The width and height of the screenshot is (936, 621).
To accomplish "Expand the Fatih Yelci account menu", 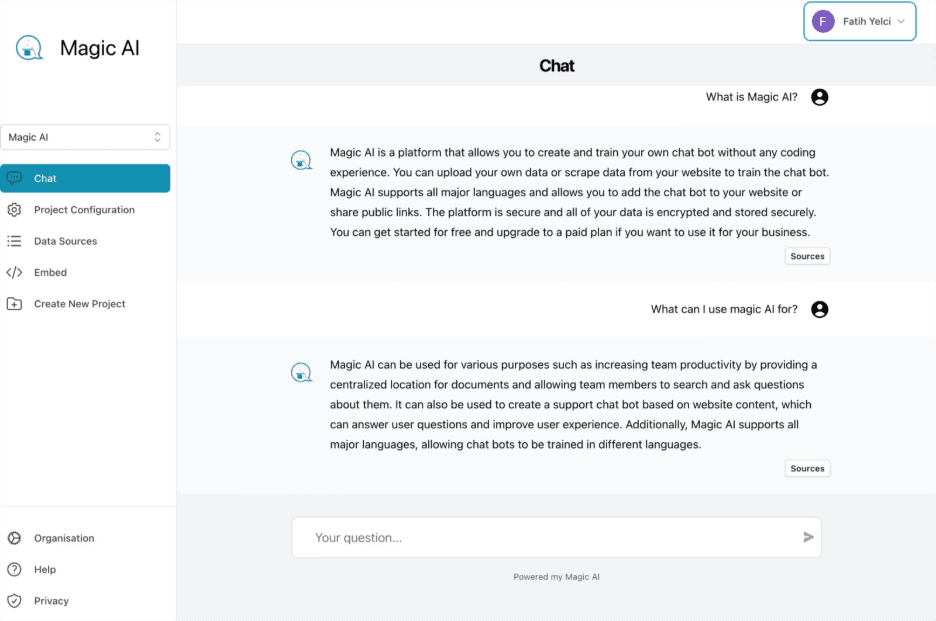I will click(x=859, y=21).
